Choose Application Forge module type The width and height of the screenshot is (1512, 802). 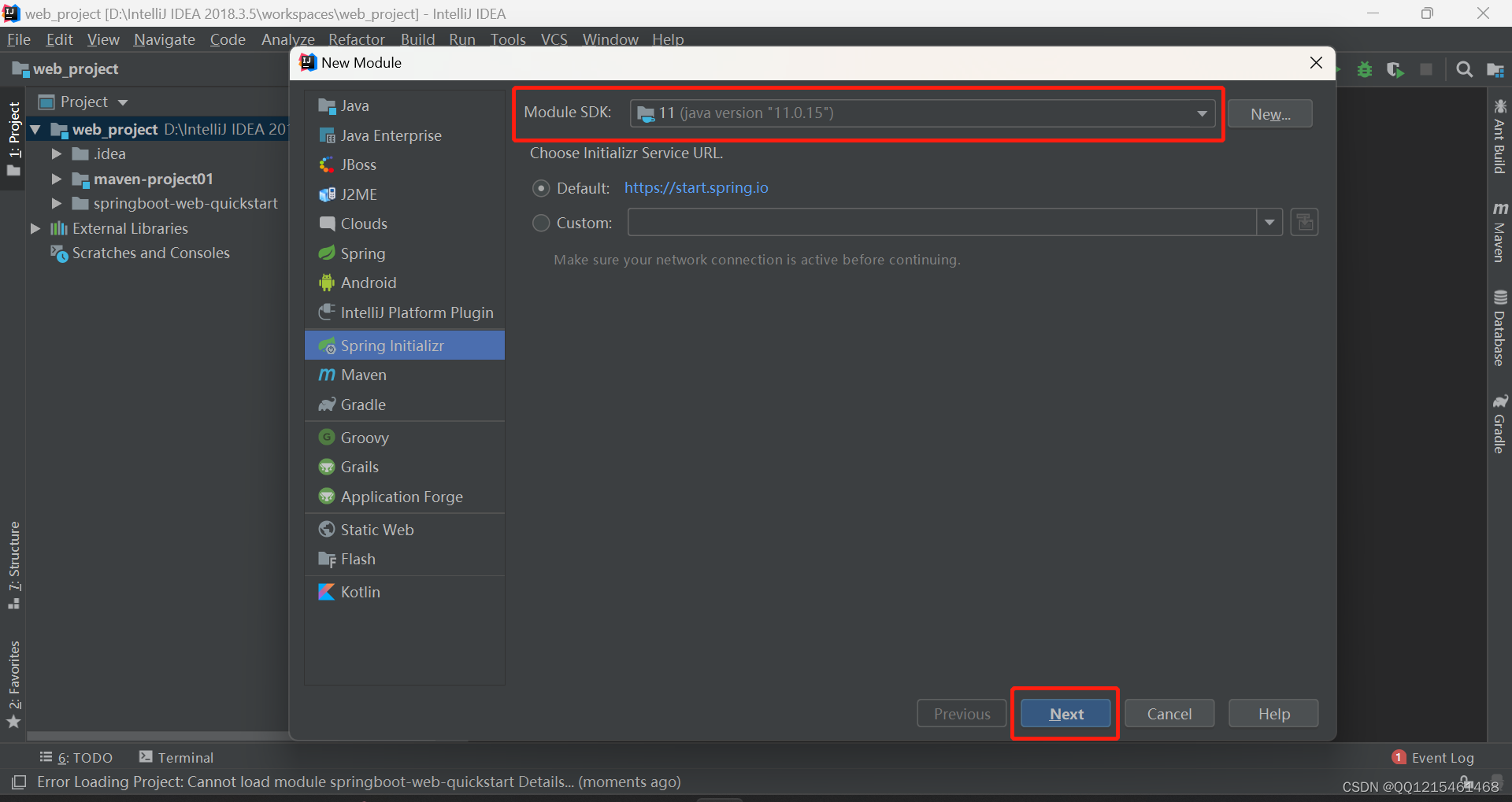coord(404,497)
